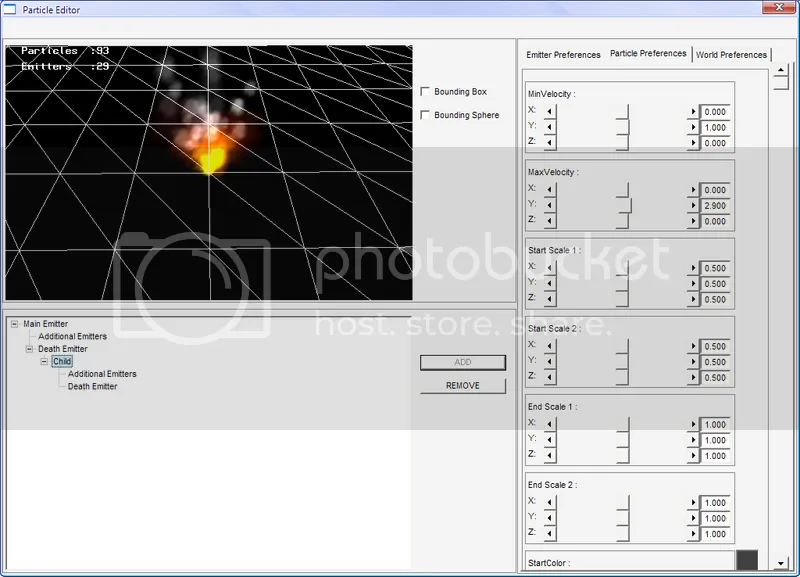The width and height of the screenshot is (800, 577).
Task: Click right arrow of MaxVelocity Y slider
Action: [x=693, y=205]
